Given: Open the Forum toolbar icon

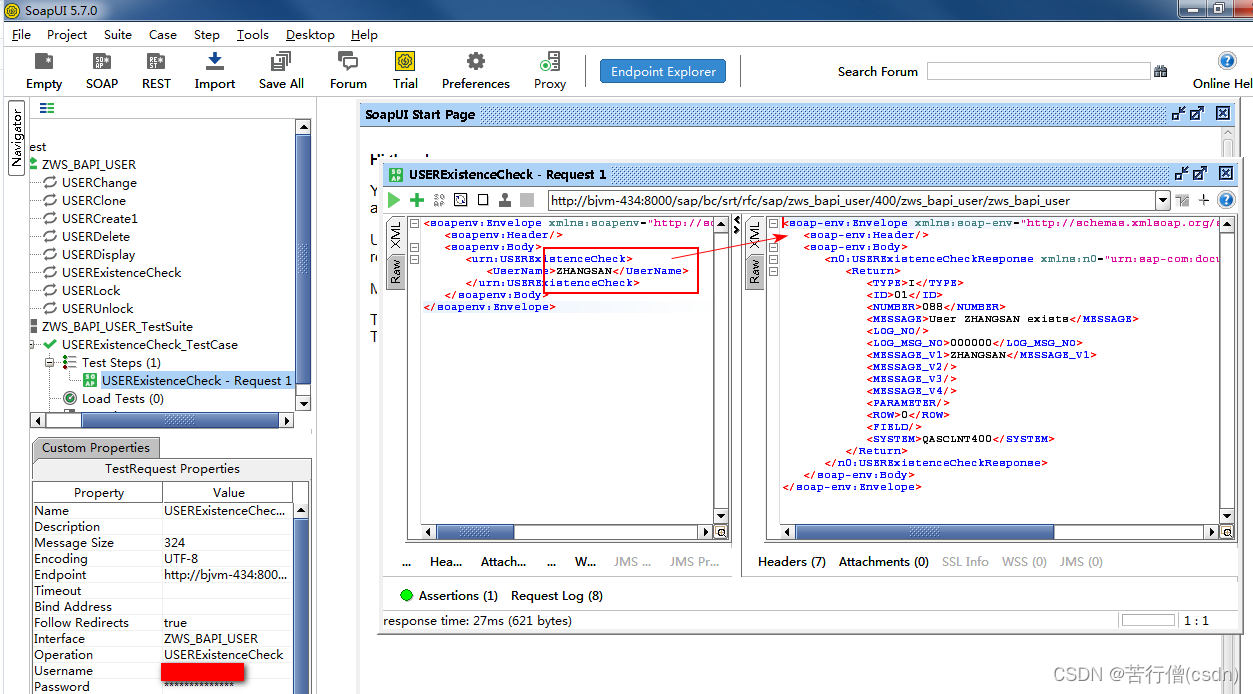Looking at the screenshot, I should tap(348, 62).
